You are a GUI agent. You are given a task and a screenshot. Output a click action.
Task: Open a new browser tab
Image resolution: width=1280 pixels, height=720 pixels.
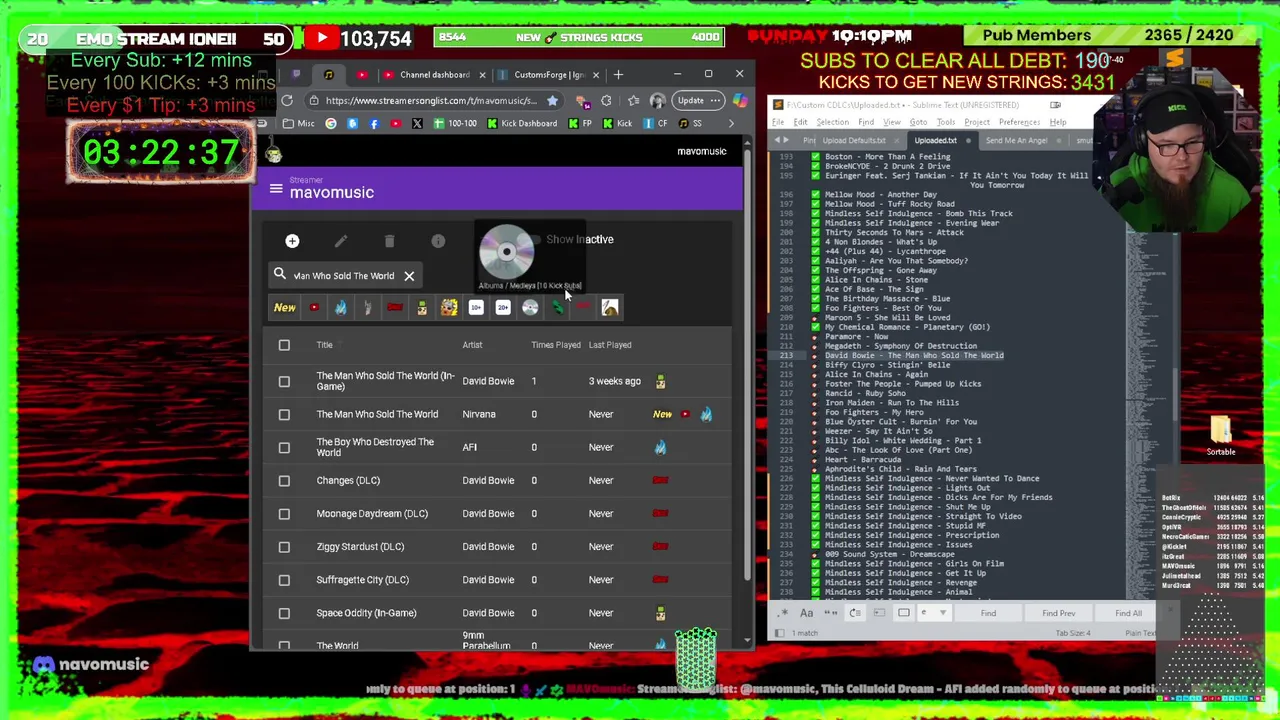pos(618,75)
